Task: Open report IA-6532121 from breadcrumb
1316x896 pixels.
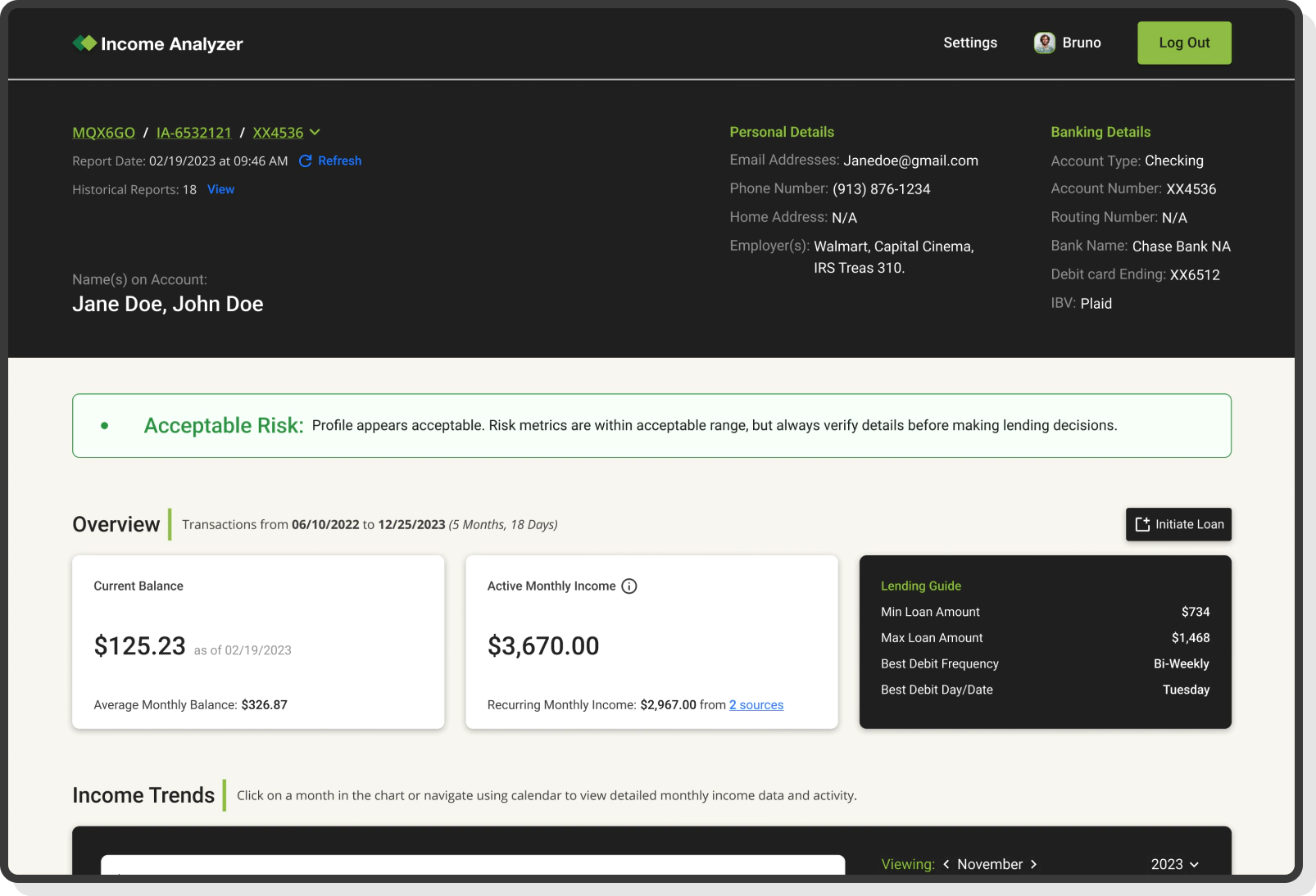Action: tap(193, 132)
